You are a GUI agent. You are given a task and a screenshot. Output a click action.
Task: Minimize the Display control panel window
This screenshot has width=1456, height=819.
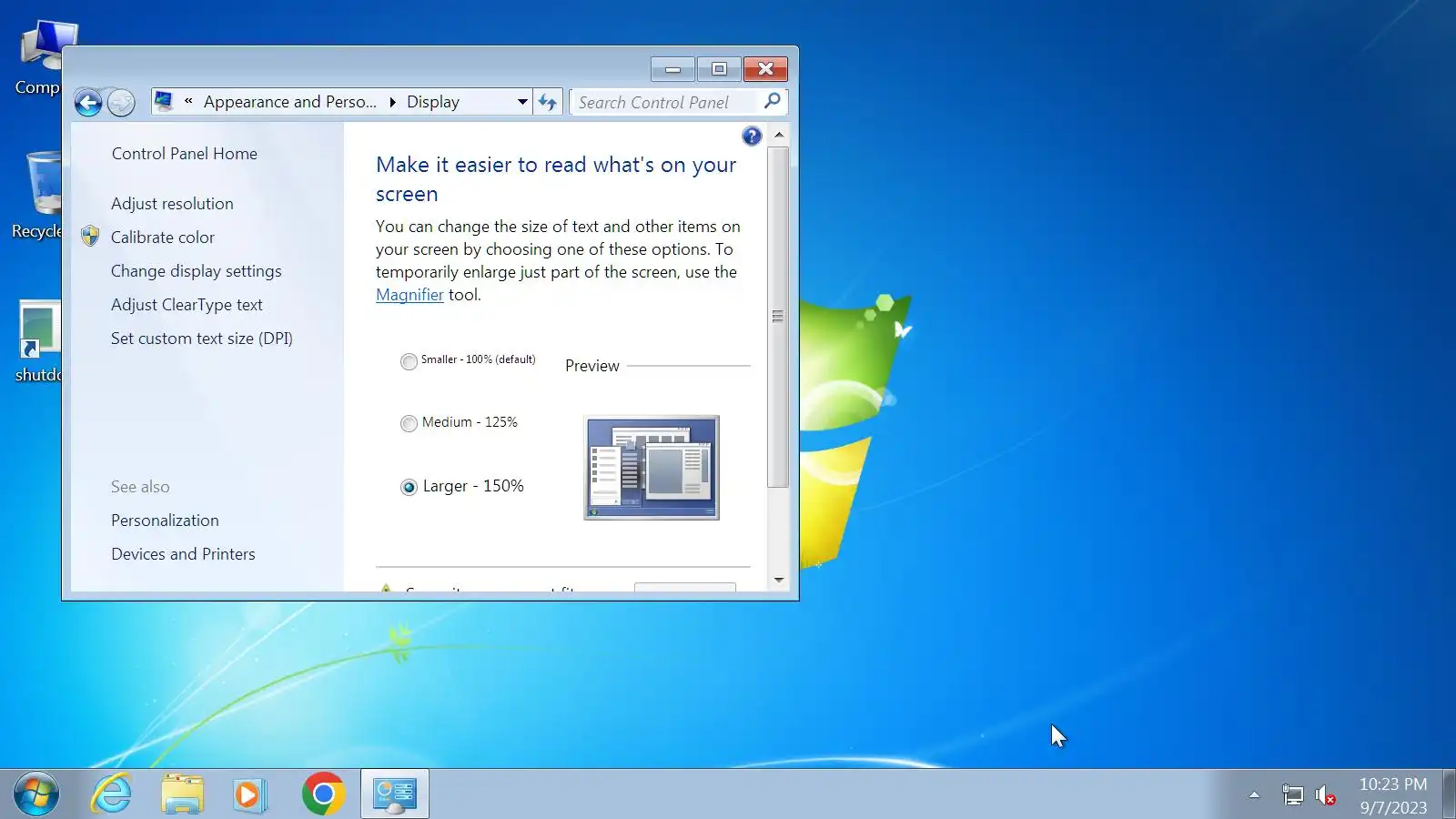click(673, 69)
